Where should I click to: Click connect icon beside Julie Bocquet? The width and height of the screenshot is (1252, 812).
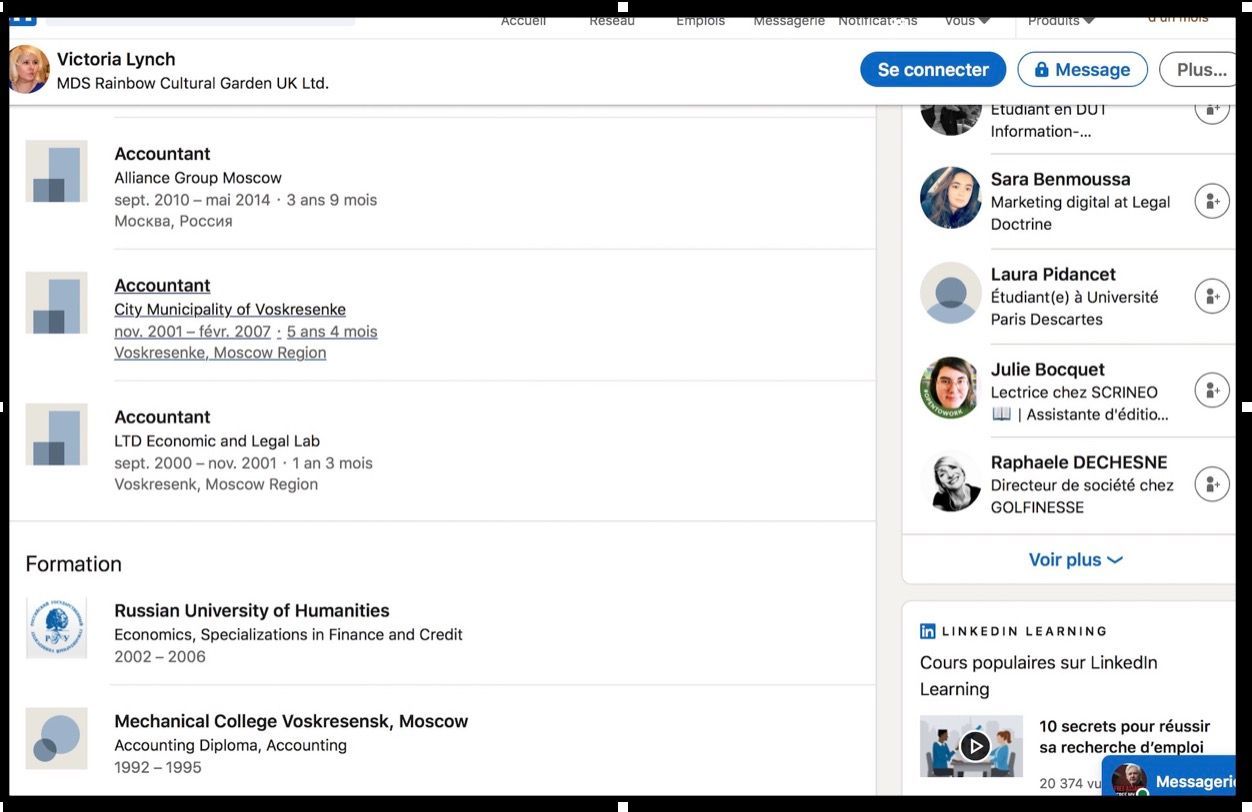click(1211, 390)
